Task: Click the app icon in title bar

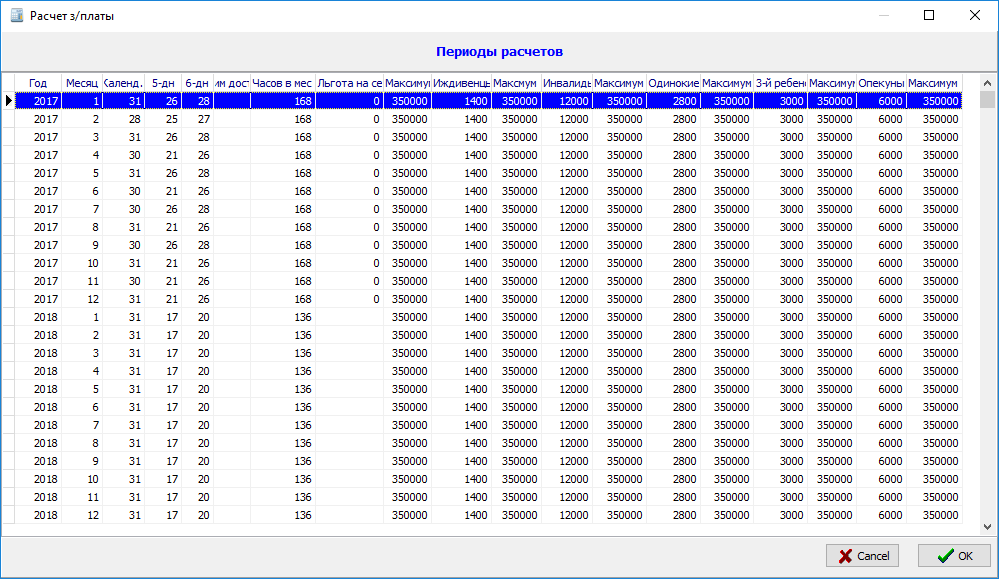Action: pos(16,16)
